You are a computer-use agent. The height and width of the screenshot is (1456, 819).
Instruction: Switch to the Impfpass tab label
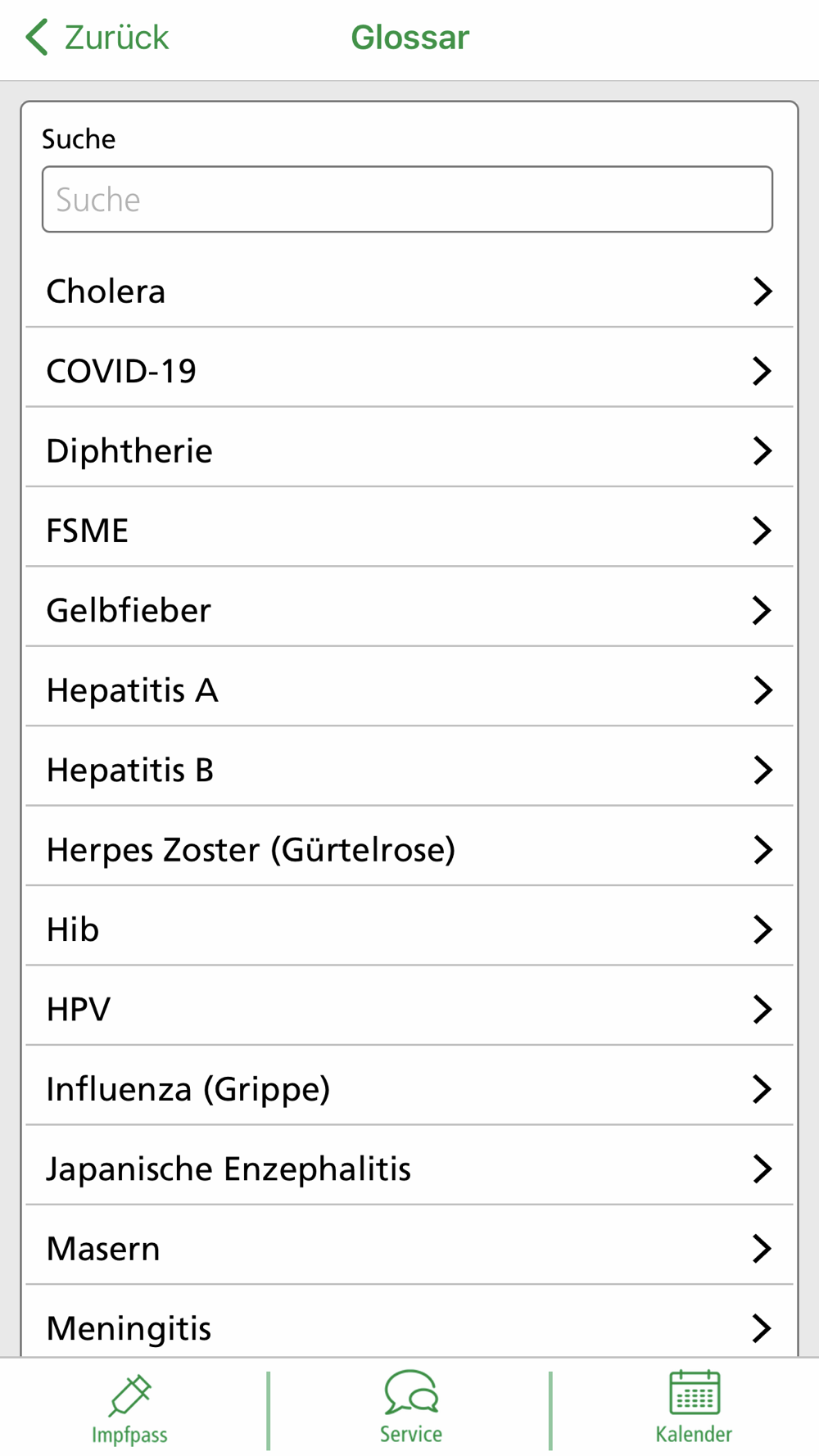[129, 1435]
